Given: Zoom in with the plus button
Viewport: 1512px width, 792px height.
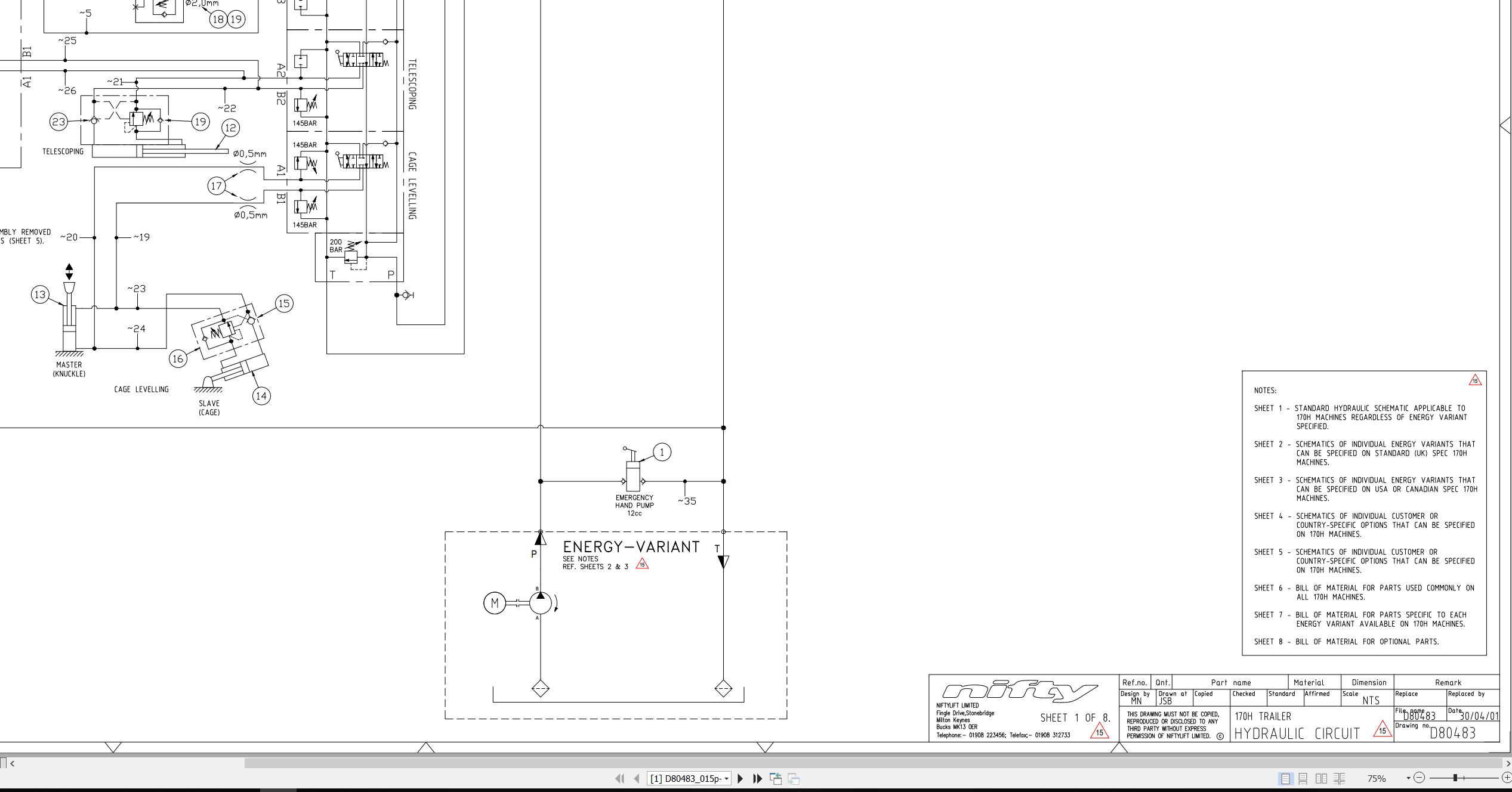Looking at the screenshot, I should coord(1507,778).
